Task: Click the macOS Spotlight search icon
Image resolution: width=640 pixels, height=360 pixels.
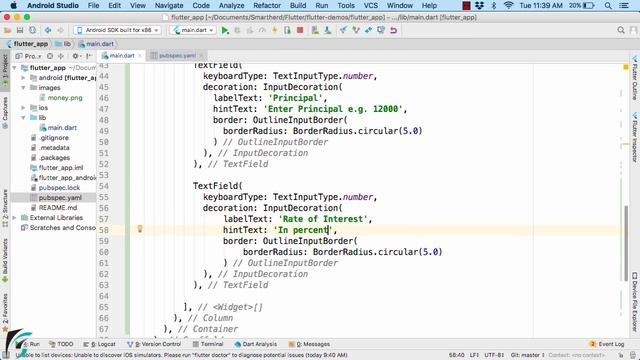Action: [x=608, y=6]
